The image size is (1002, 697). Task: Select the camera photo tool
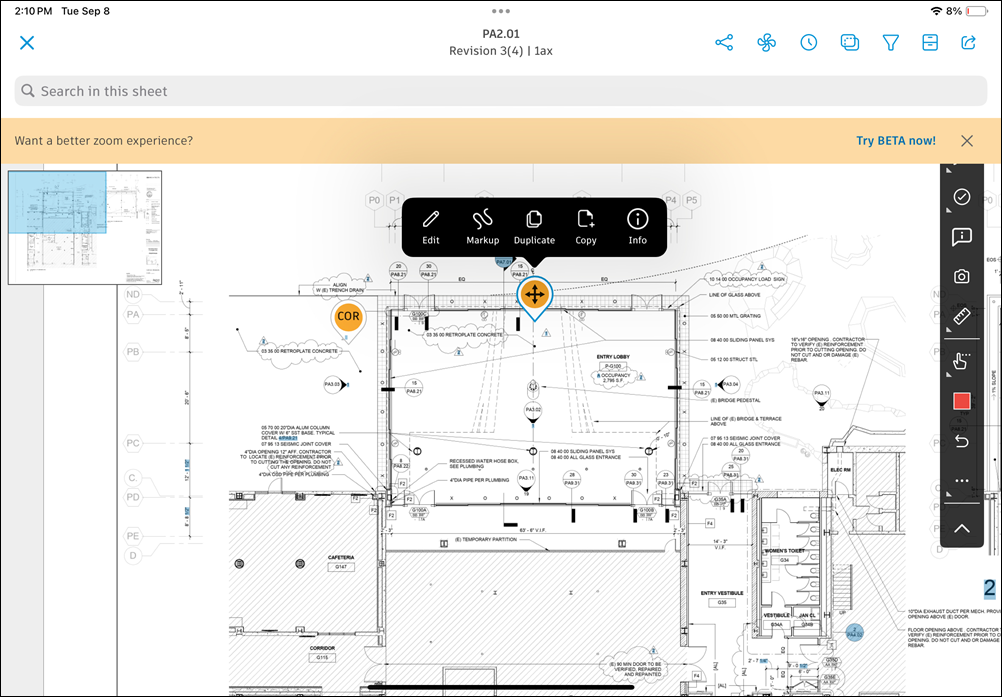point(961,276)
